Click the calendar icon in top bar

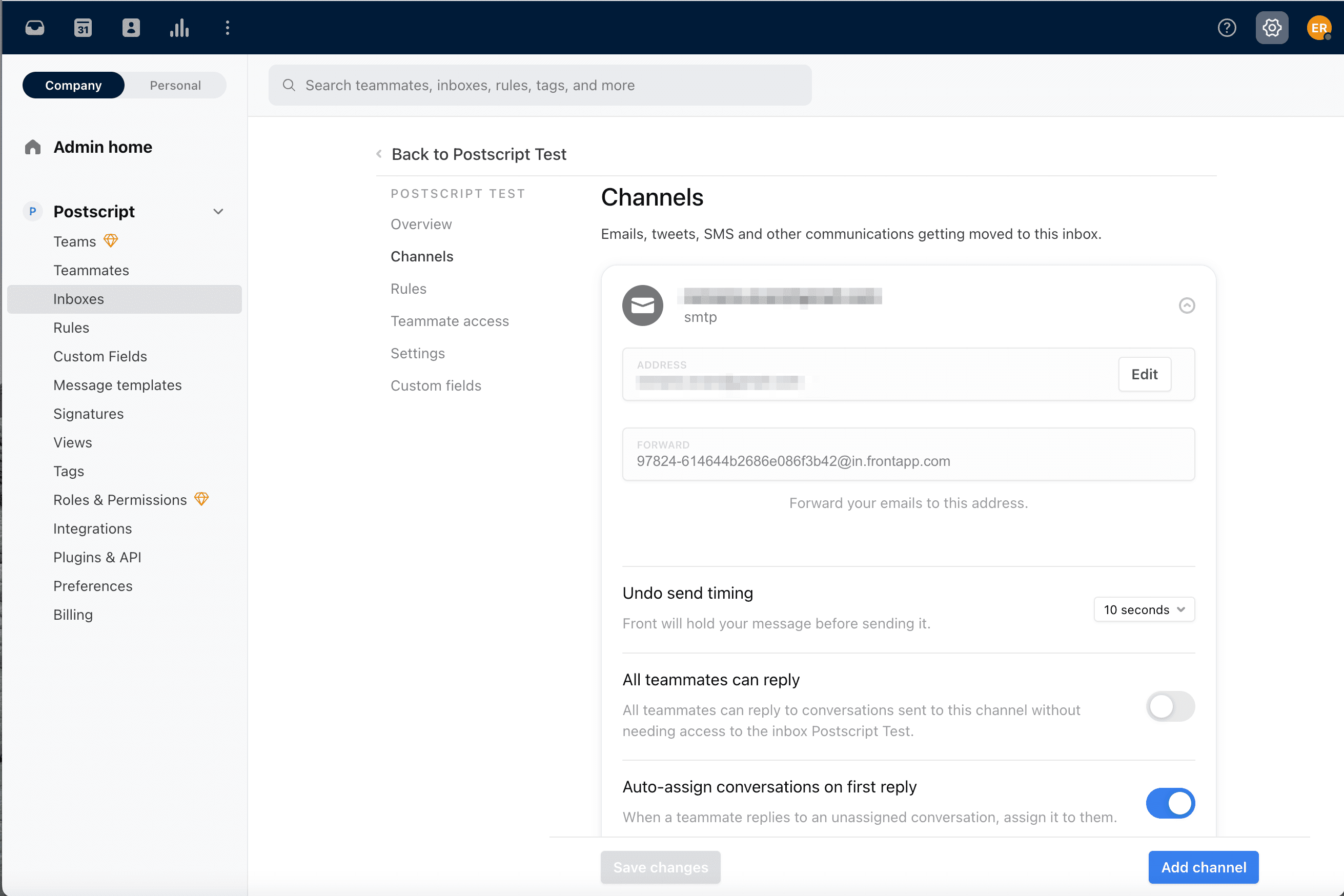[83, 27]
